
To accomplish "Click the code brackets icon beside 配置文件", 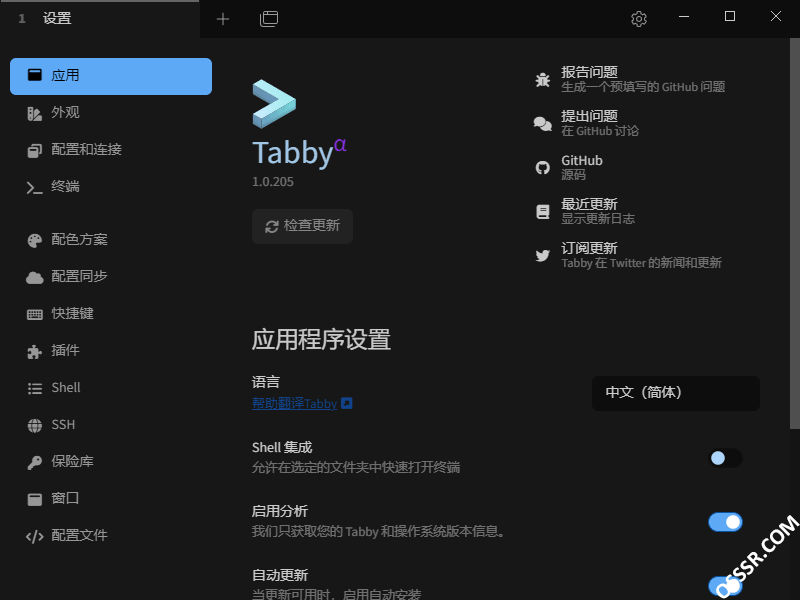I will pos(35,536).
